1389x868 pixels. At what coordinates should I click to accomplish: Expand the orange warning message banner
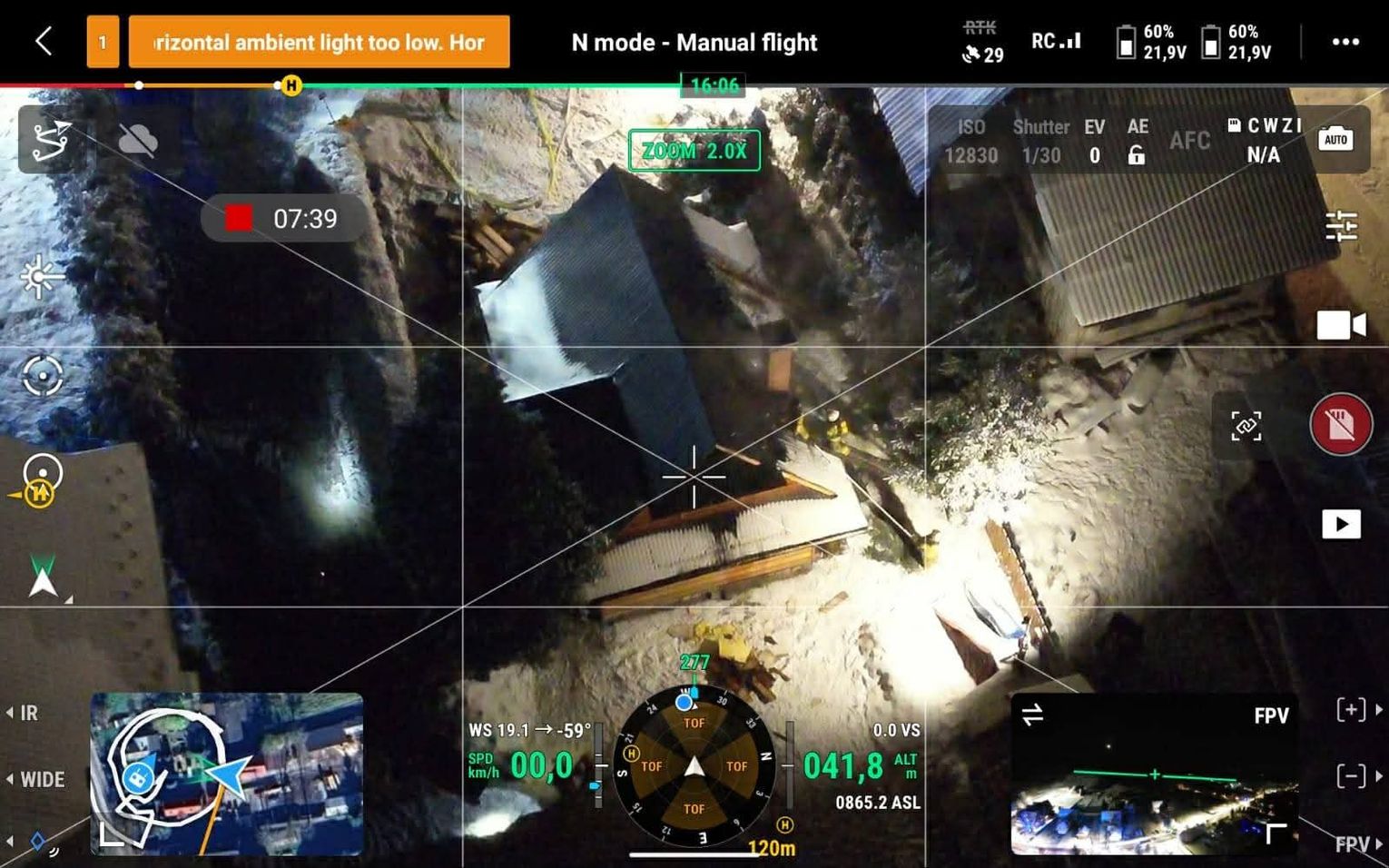319,42
